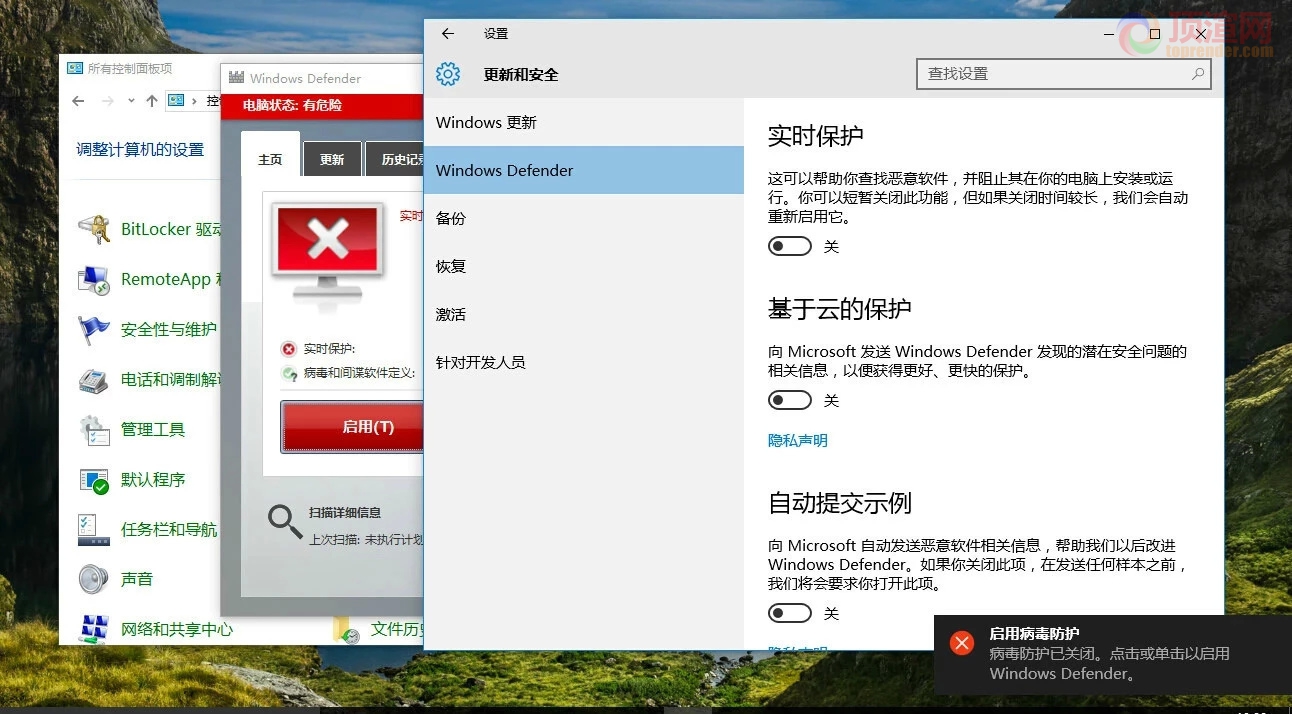The width and height of the screenshot is (1292, 714).
Task: Click the magnifier icon beside 扫描详细信息
Action: coord(285,522)
